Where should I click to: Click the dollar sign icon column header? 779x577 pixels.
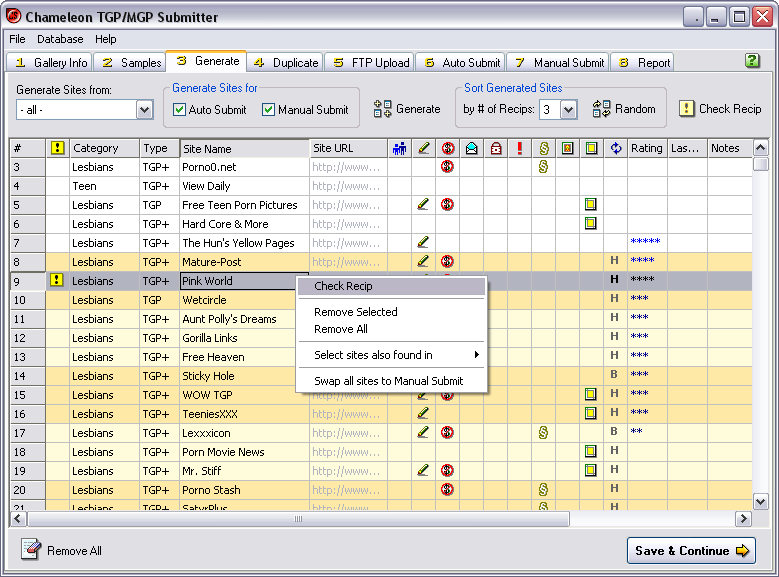click(544, 148)
